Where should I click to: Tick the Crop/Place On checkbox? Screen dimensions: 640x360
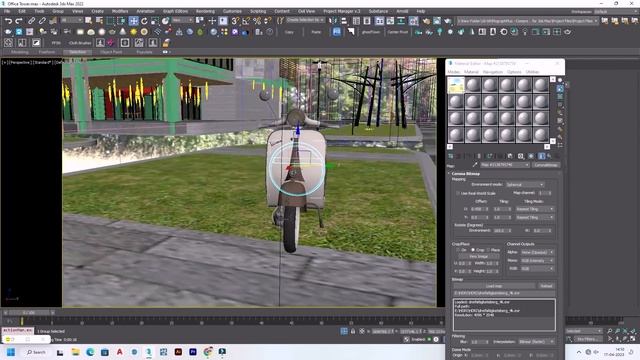(x=458, y=250)
